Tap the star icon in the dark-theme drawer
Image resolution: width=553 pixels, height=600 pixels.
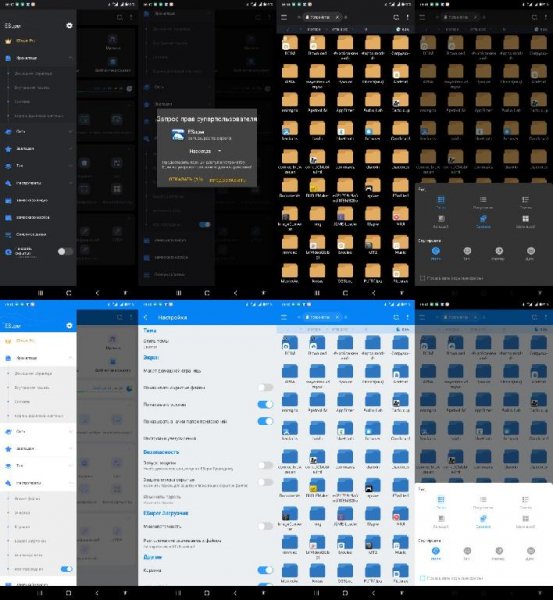click(8, 148)
